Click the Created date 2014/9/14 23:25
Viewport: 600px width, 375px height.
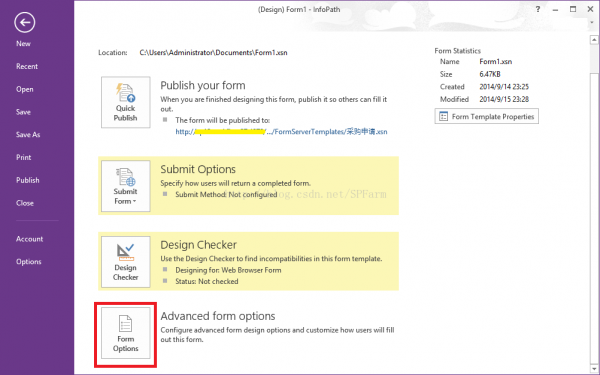pos(504,87)
